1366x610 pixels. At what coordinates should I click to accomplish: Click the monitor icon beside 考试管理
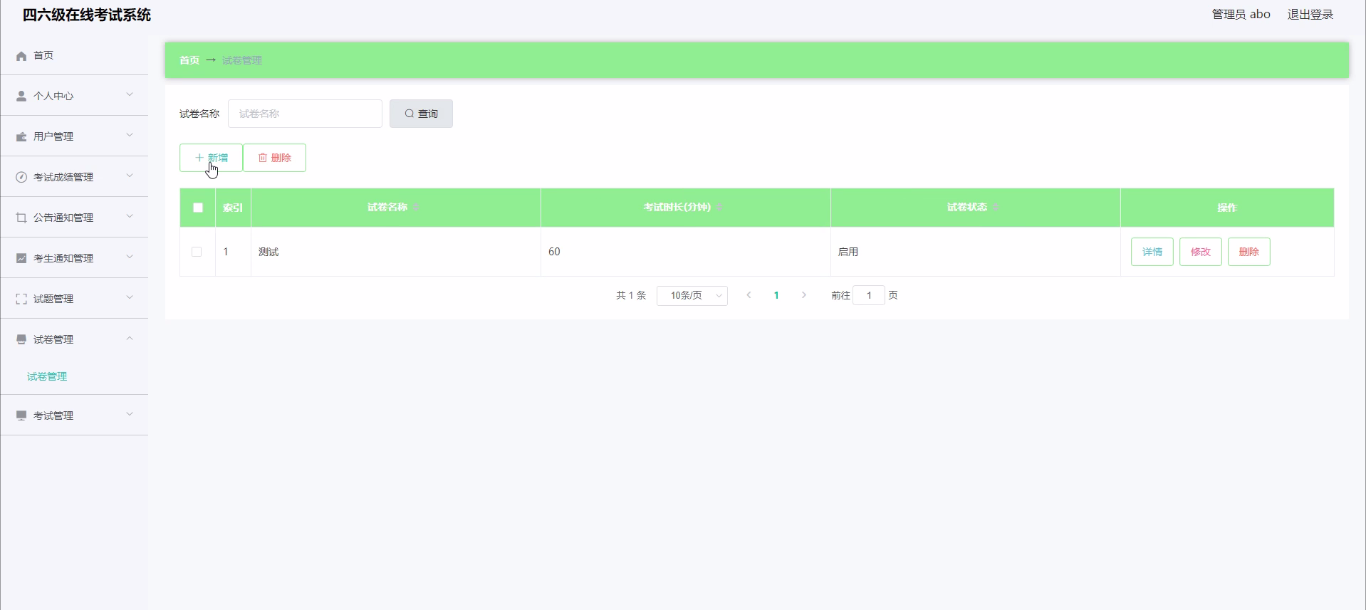coord(21,416)
